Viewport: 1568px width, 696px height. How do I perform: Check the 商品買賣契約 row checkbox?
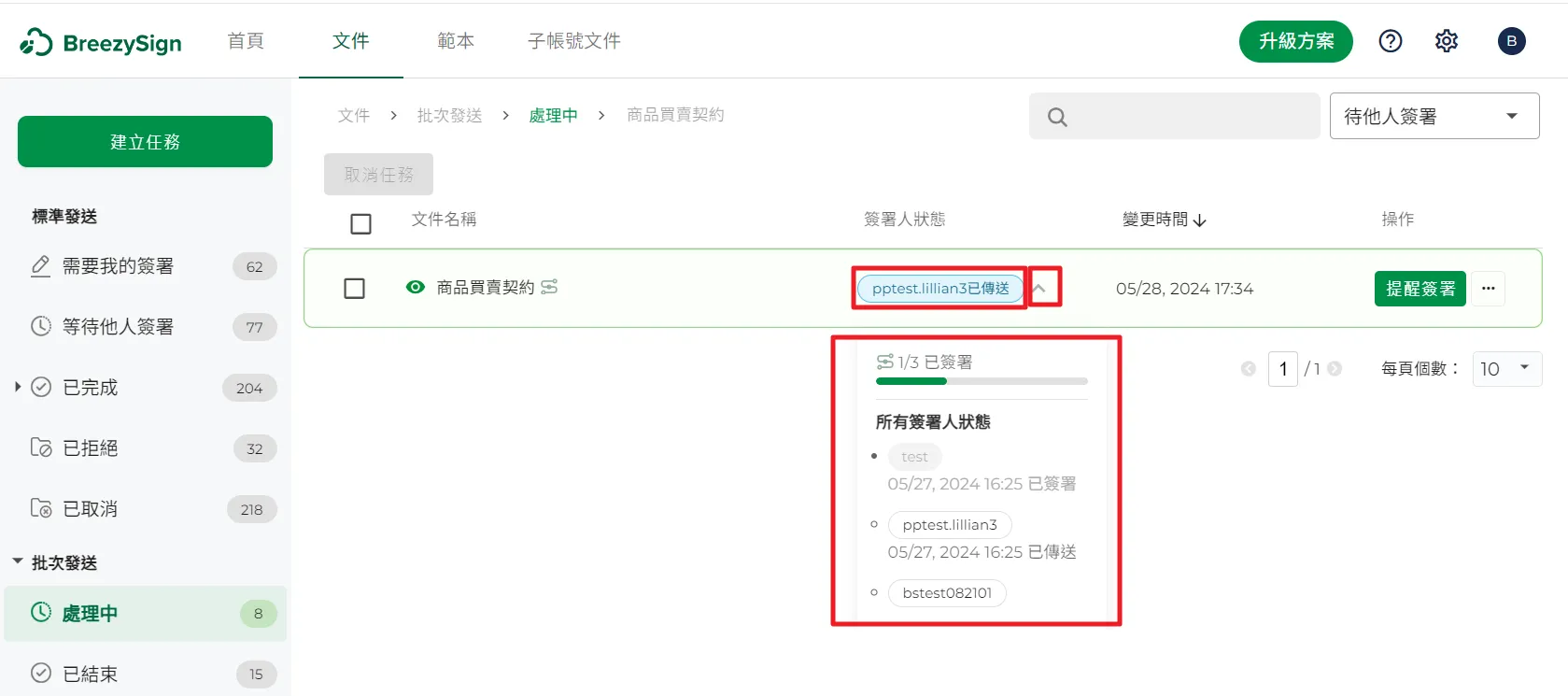[355, 289]
